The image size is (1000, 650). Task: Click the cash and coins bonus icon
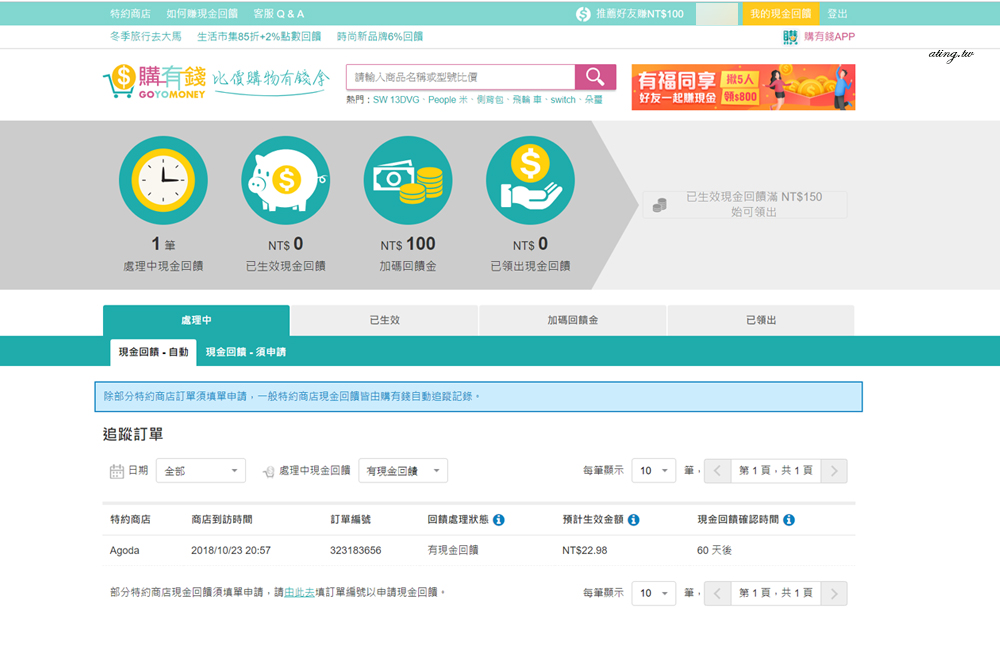[x=408, y=180]
